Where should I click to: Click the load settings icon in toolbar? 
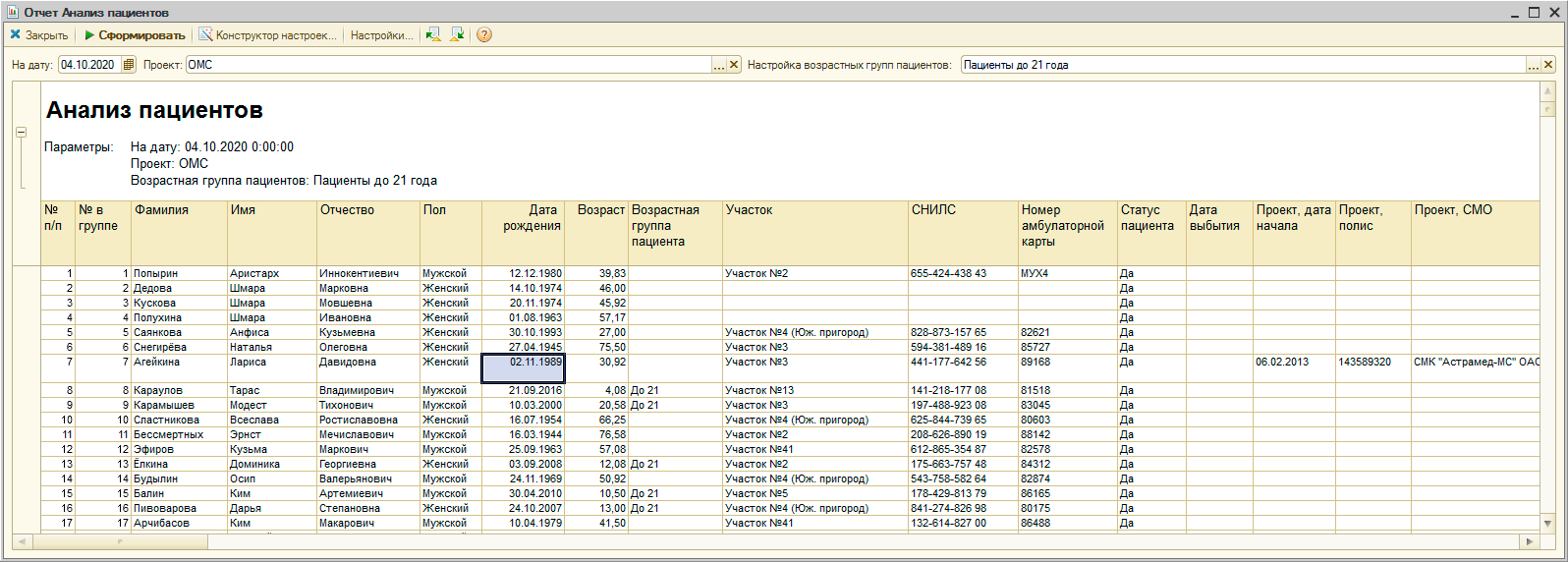point(433,34)
